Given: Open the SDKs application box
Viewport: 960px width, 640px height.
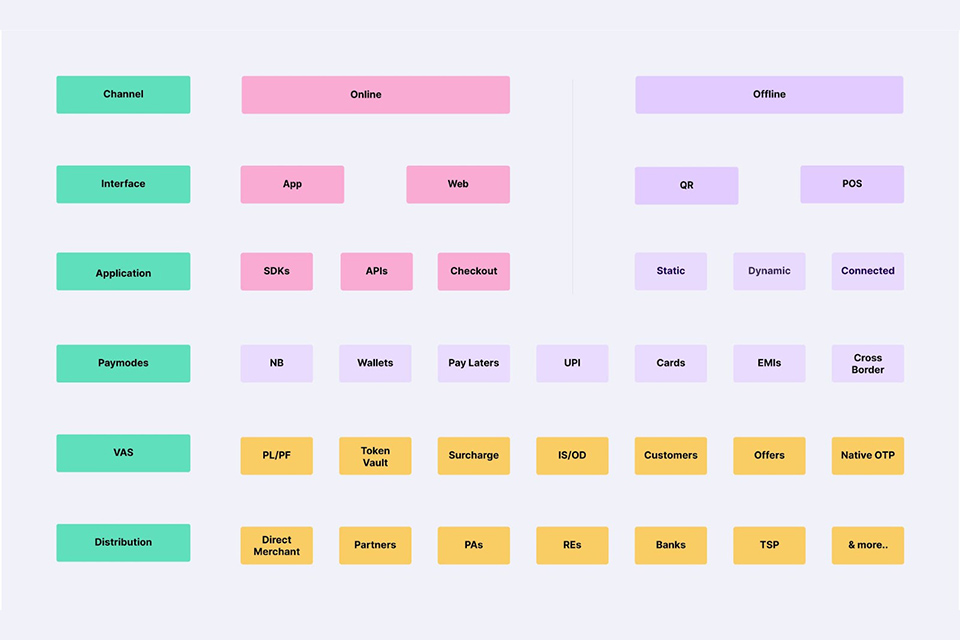Looking at the screenshot, I should [276, 271].
